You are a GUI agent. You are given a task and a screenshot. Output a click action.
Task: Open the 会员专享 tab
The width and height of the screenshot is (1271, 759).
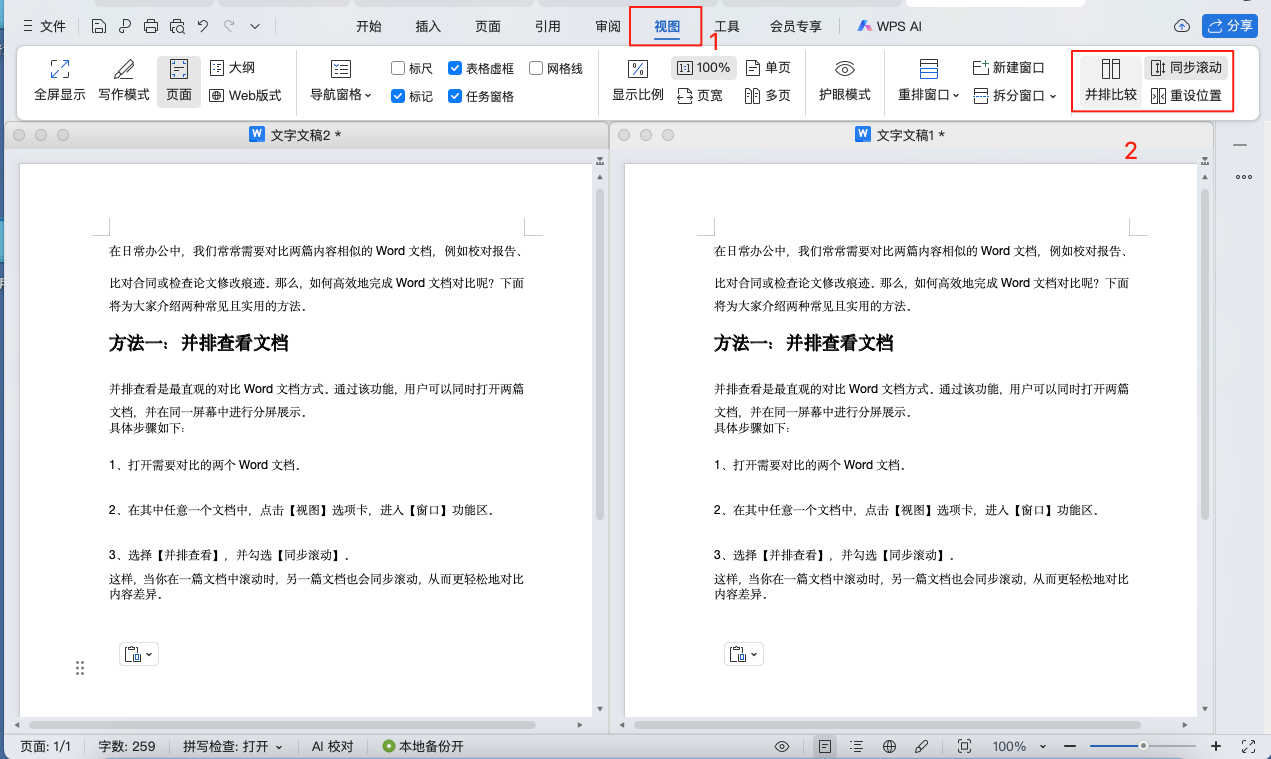pyautogui.click(x=796, y=26)
